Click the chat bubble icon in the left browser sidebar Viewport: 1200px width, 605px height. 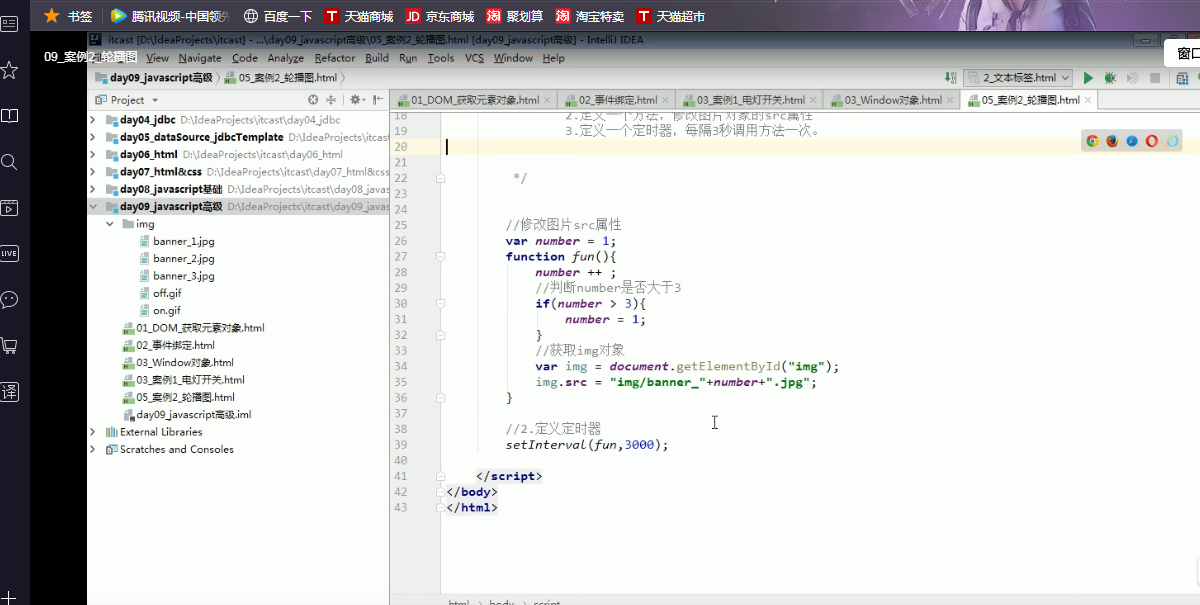[x=9, y=299]
